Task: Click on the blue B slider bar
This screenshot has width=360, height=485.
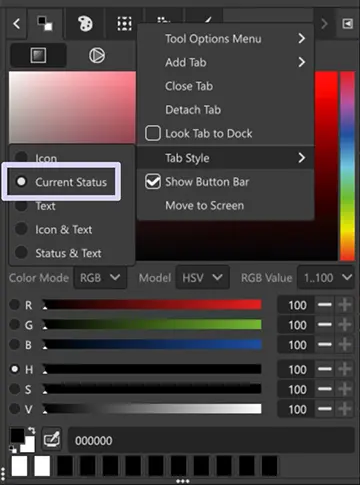Action: click(152, 344)
